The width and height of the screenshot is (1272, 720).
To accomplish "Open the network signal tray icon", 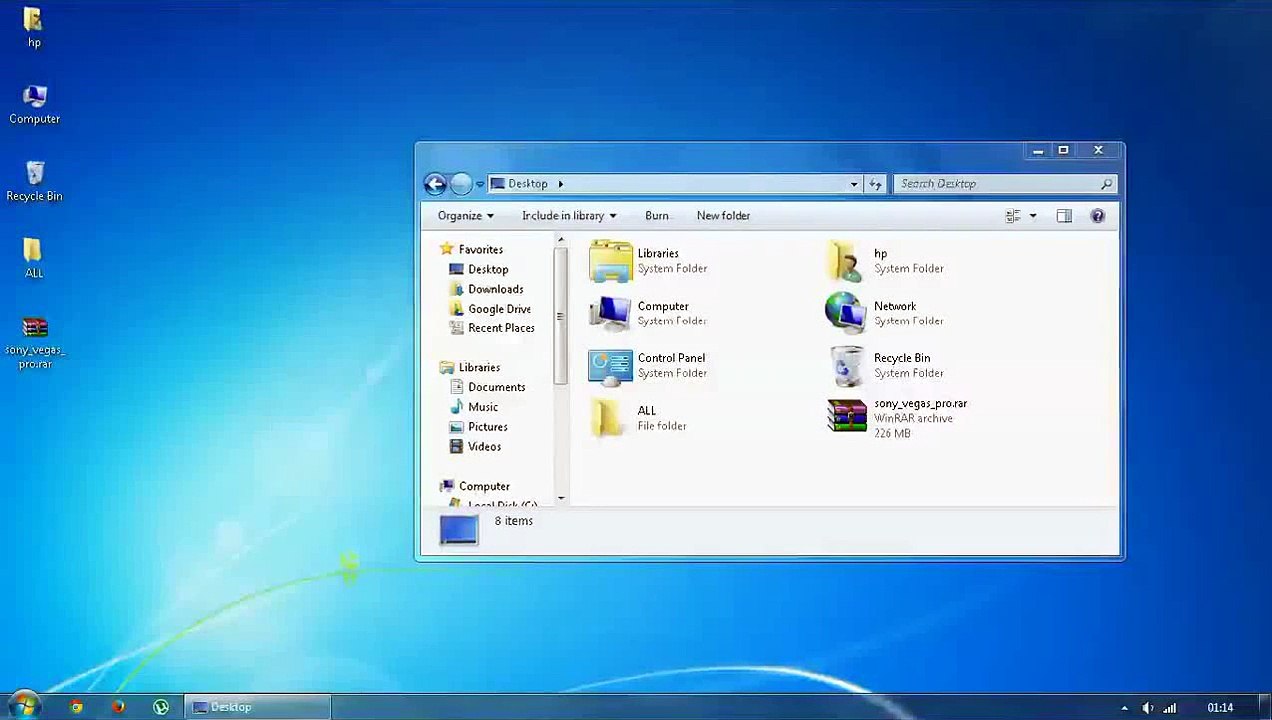I will (1169, 708).
